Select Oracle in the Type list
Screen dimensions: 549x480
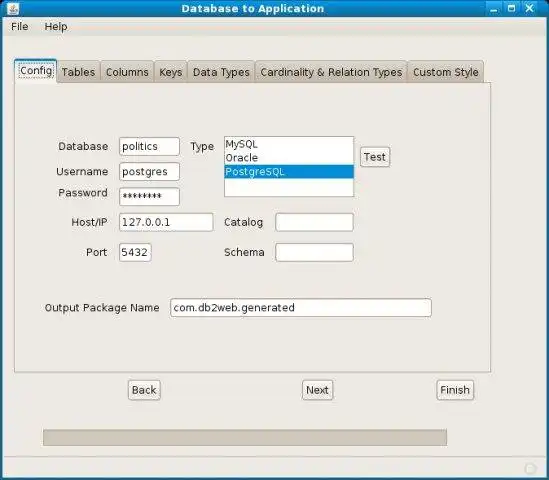click(289, 158)
